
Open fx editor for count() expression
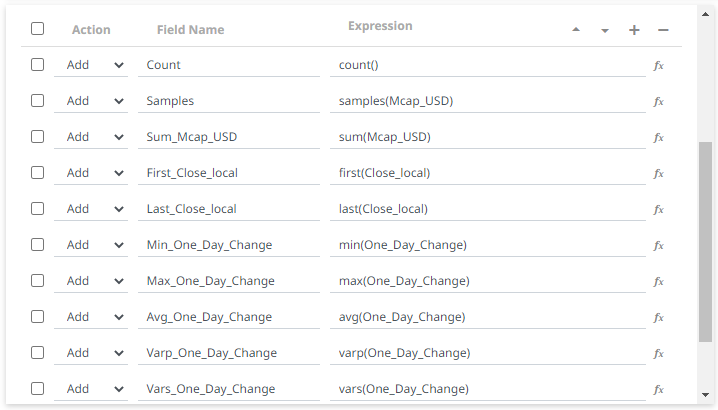point(658,65)
